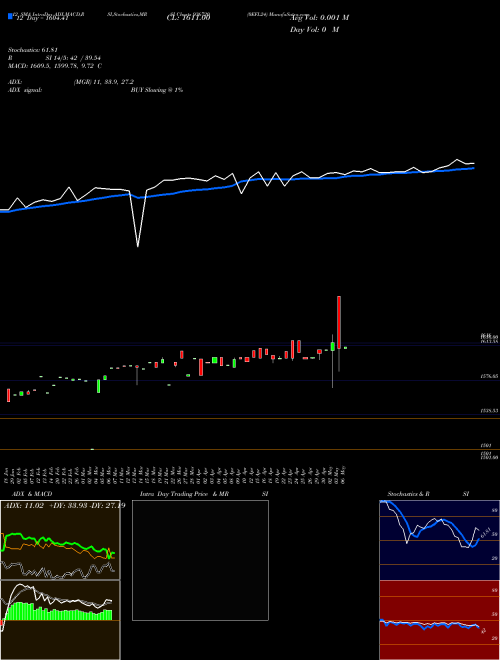Click the 'ADX & MACD' panel title
The image size is (500, 660).
point(32,494)
